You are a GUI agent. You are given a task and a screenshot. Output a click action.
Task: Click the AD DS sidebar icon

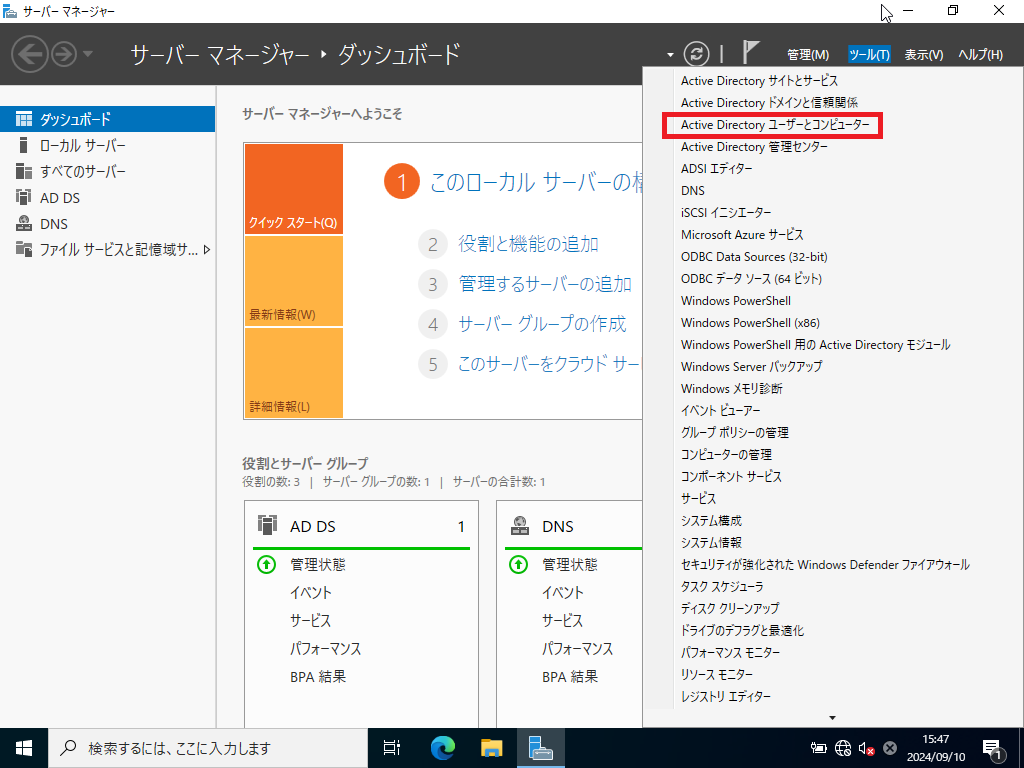[x=24, y=197]
